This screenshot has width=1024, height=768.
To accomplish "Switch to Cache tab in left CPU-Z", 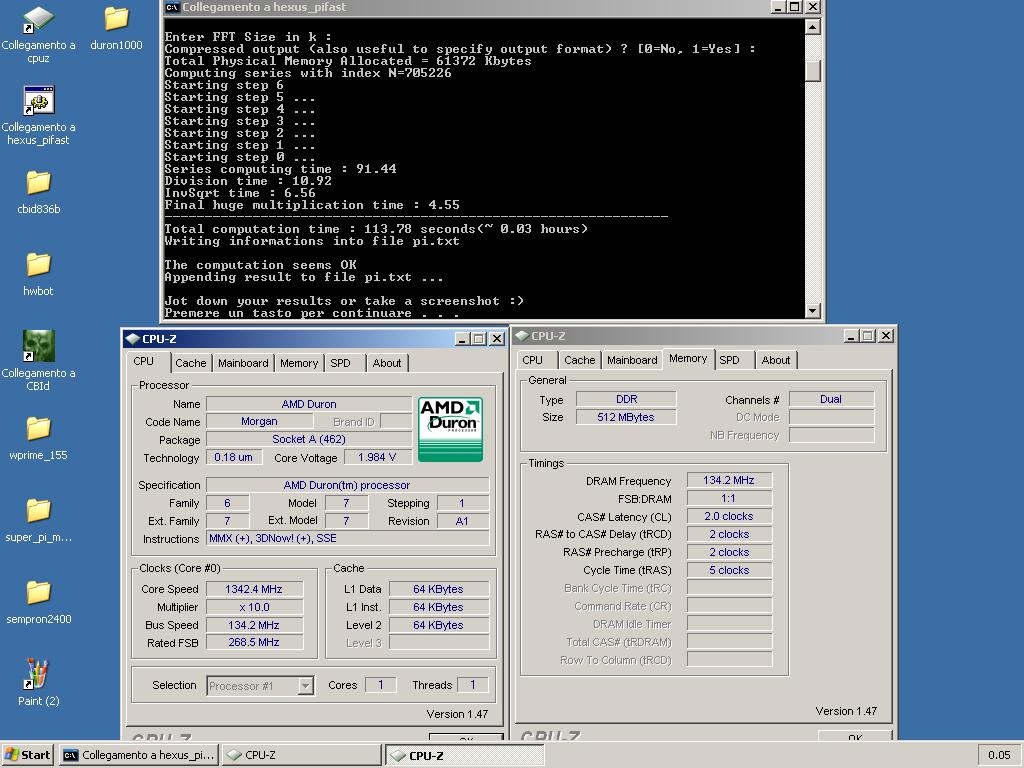I will (191, 363).
